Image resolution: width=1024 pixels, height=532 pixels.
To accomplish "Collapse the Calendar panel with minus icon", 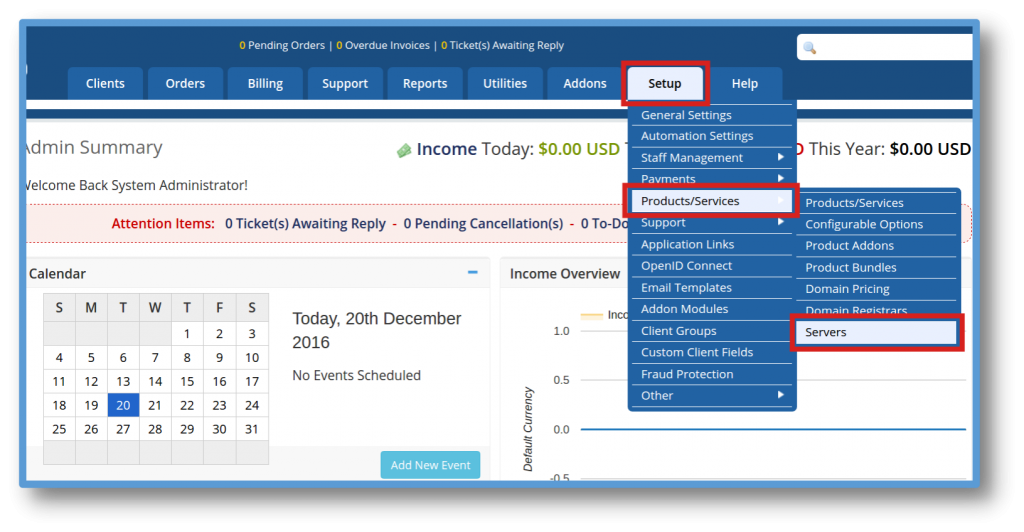I will click(x=473, y=273).
